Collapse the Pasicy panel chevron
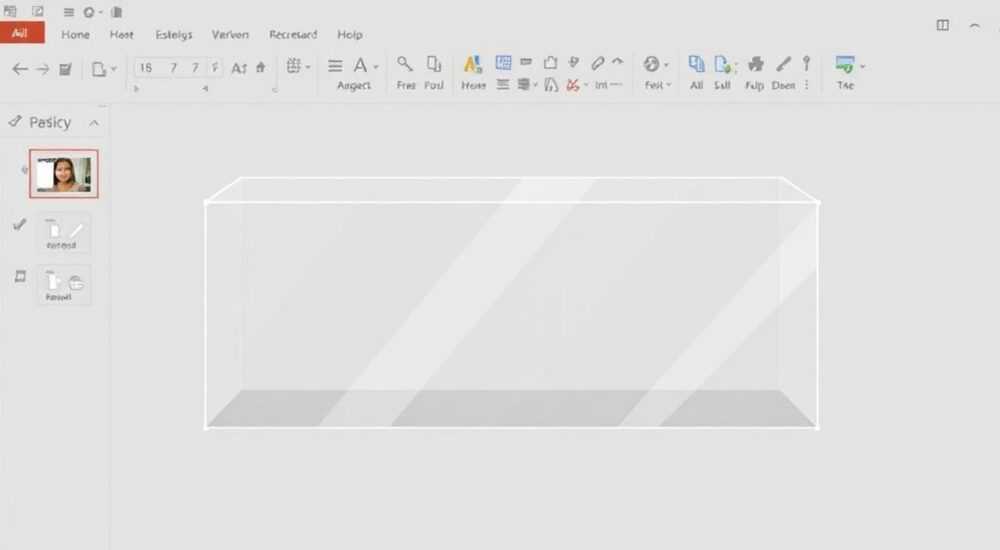The height and width of the screenshot is (550, 1000). tap(94, 123)
